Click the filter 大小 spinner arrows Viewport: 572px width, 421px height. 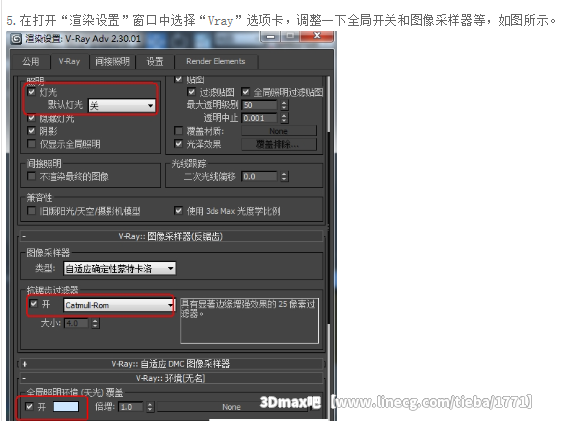[x=95, y=323]
